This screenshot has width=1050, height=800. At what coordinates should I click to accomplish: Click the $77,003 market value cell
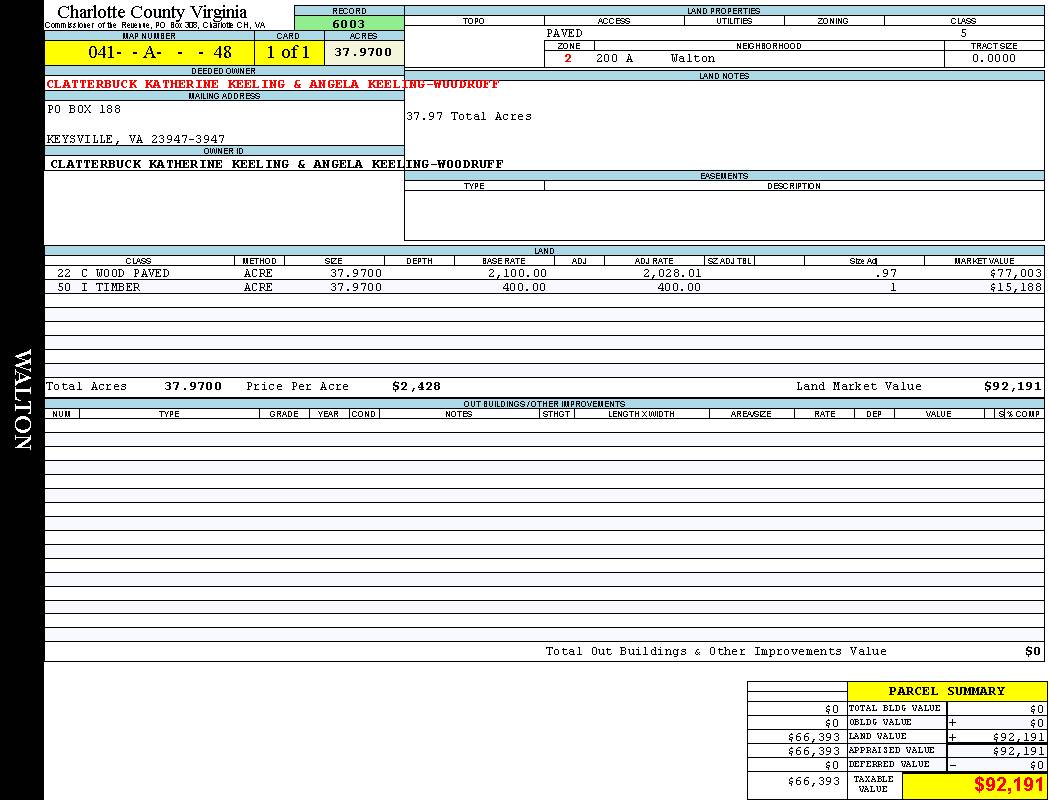click(1015, 273)
